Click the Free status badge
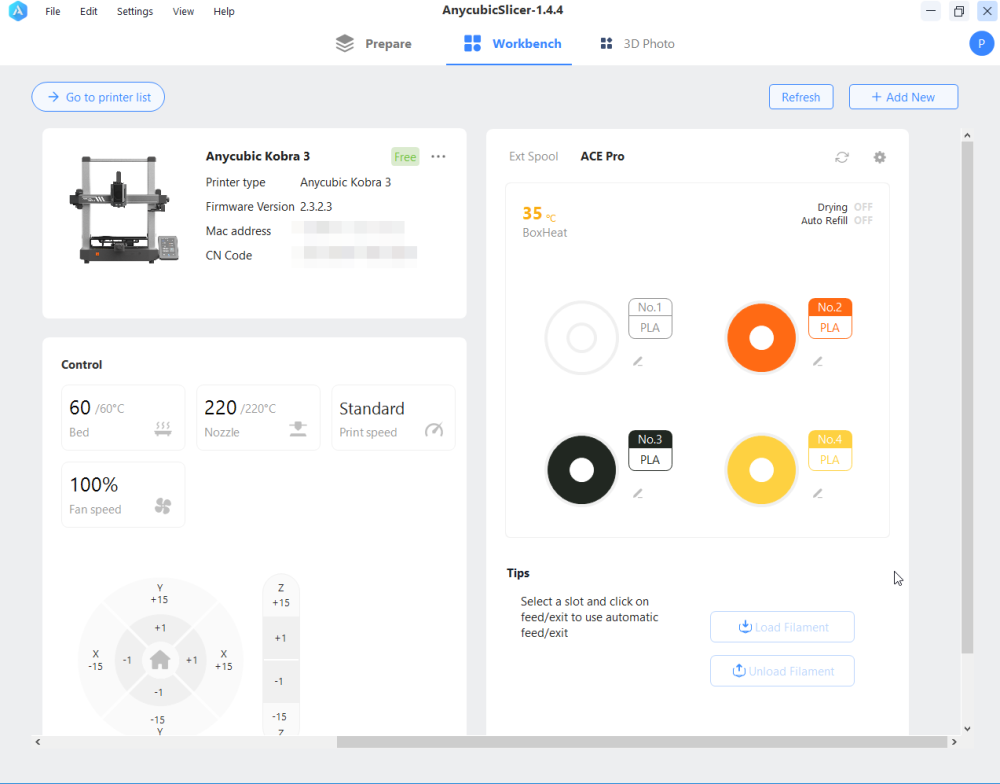Screen dimensions: 1000x784 [405, 157]
